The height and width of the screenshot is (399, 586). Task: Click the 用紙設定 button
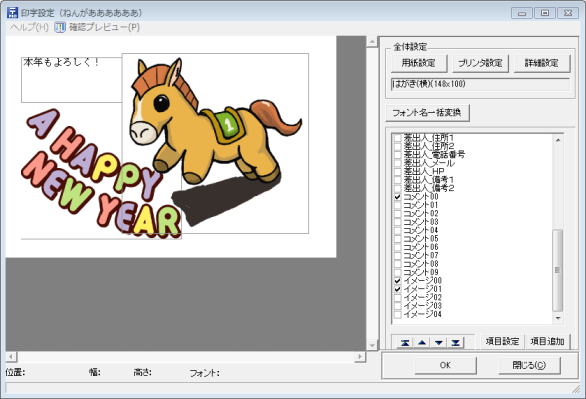[x=419, y=63]
